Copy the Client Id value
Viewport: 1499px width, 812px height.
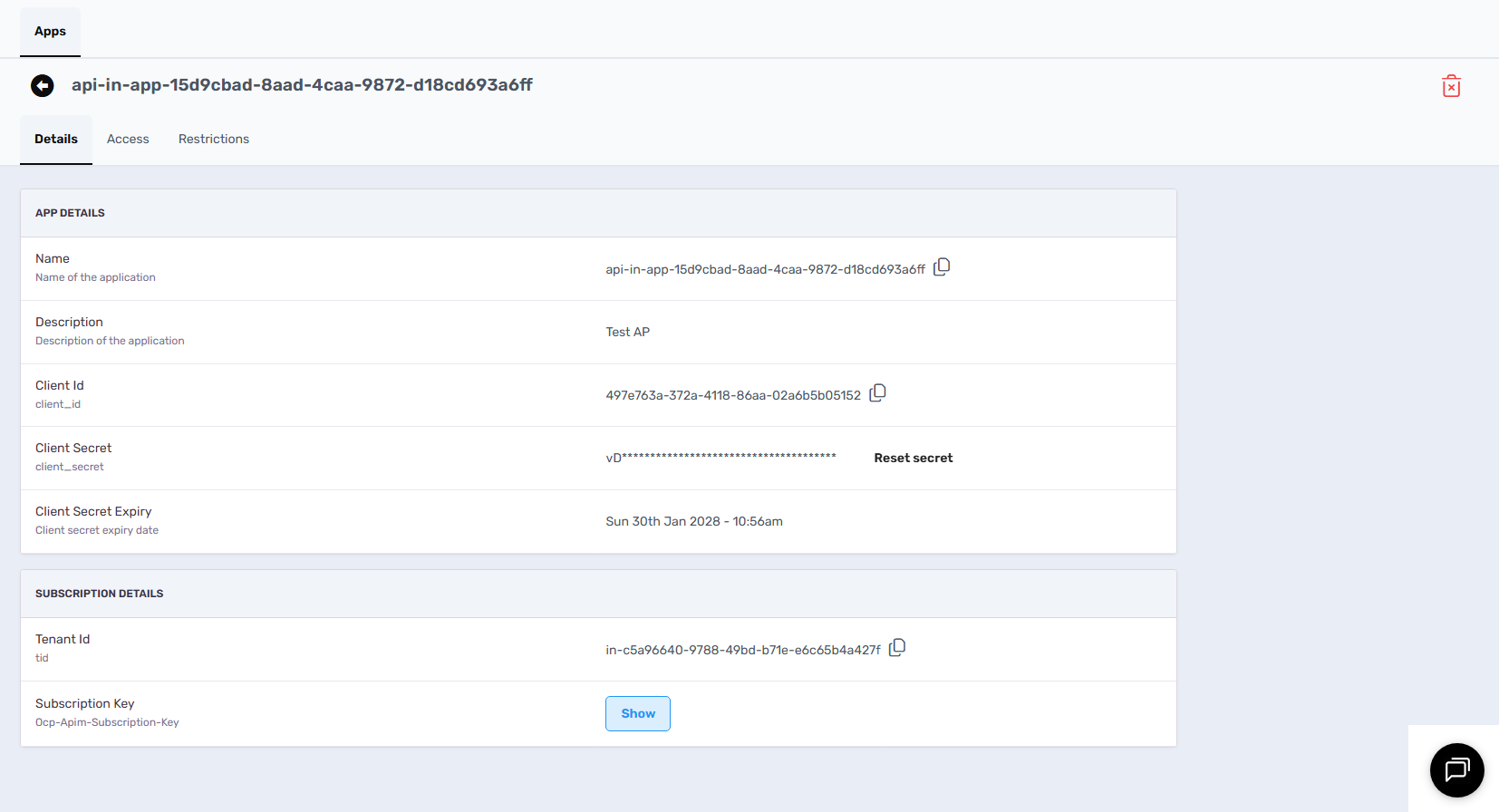877,393
